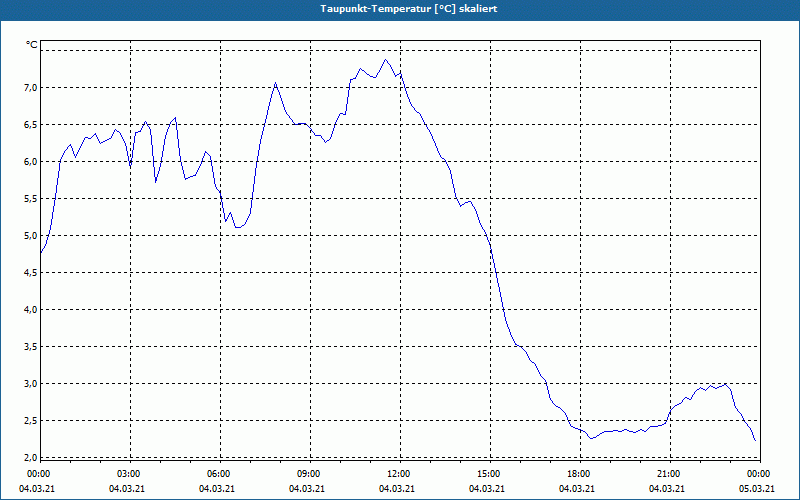Select the '3,0' y-axis value

(31, 384)
